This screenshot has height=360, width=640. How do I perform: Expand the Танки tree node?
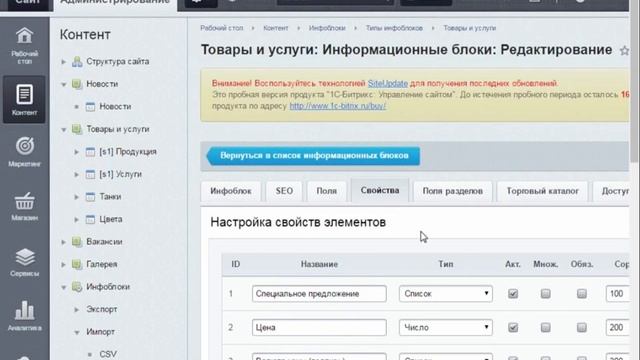click(77, 197)
